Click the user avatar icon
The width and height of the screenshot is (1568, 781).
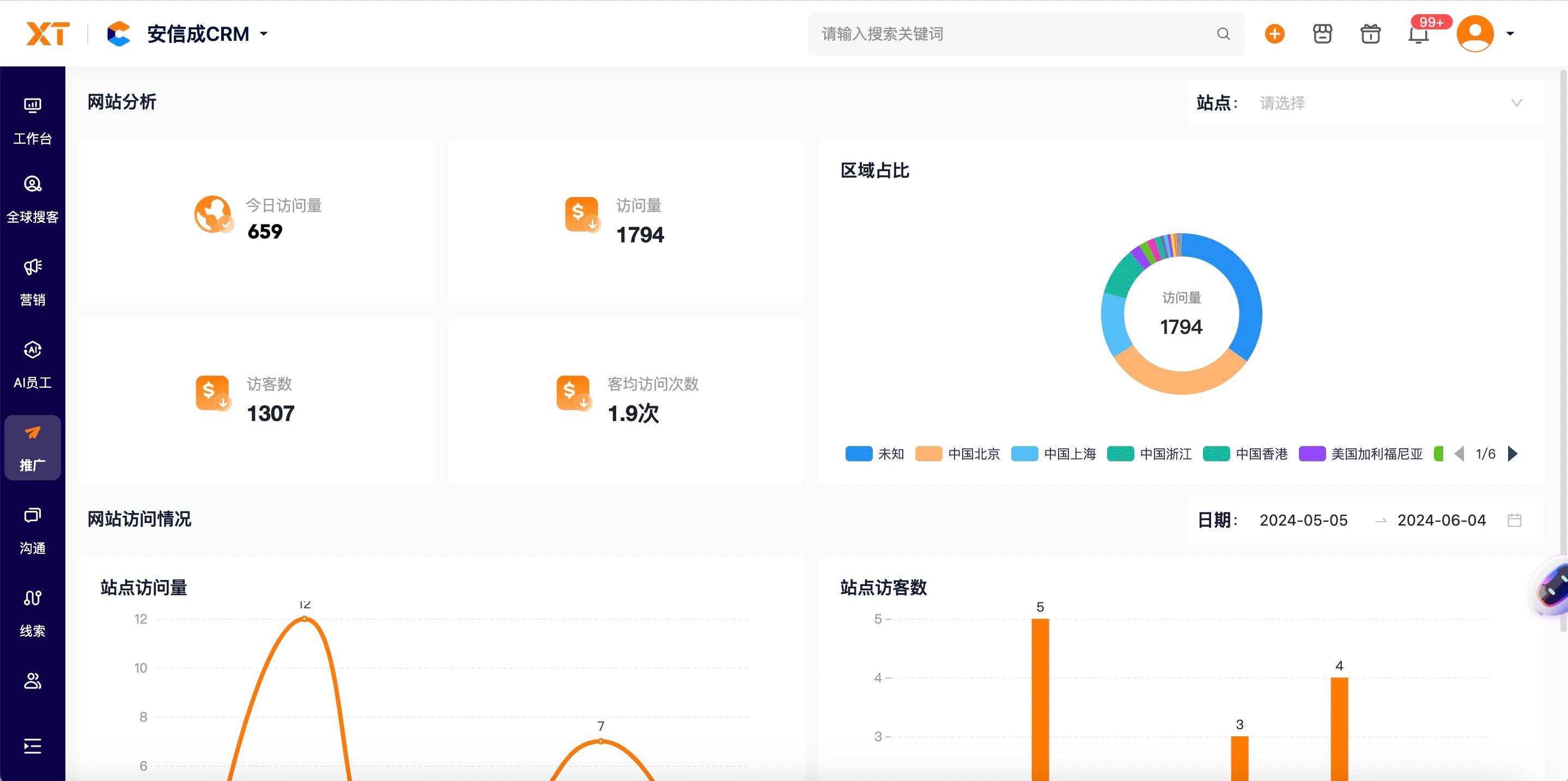pos(1475,34)
